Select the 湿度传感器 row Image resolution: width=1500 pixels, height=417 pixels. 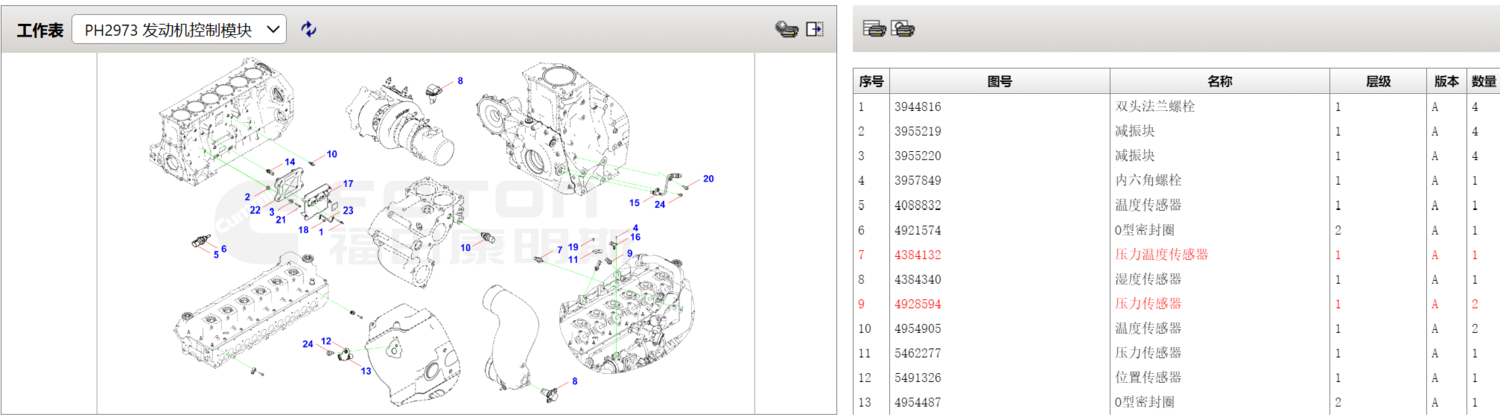pyautogui.click(x=1148, y=279)
